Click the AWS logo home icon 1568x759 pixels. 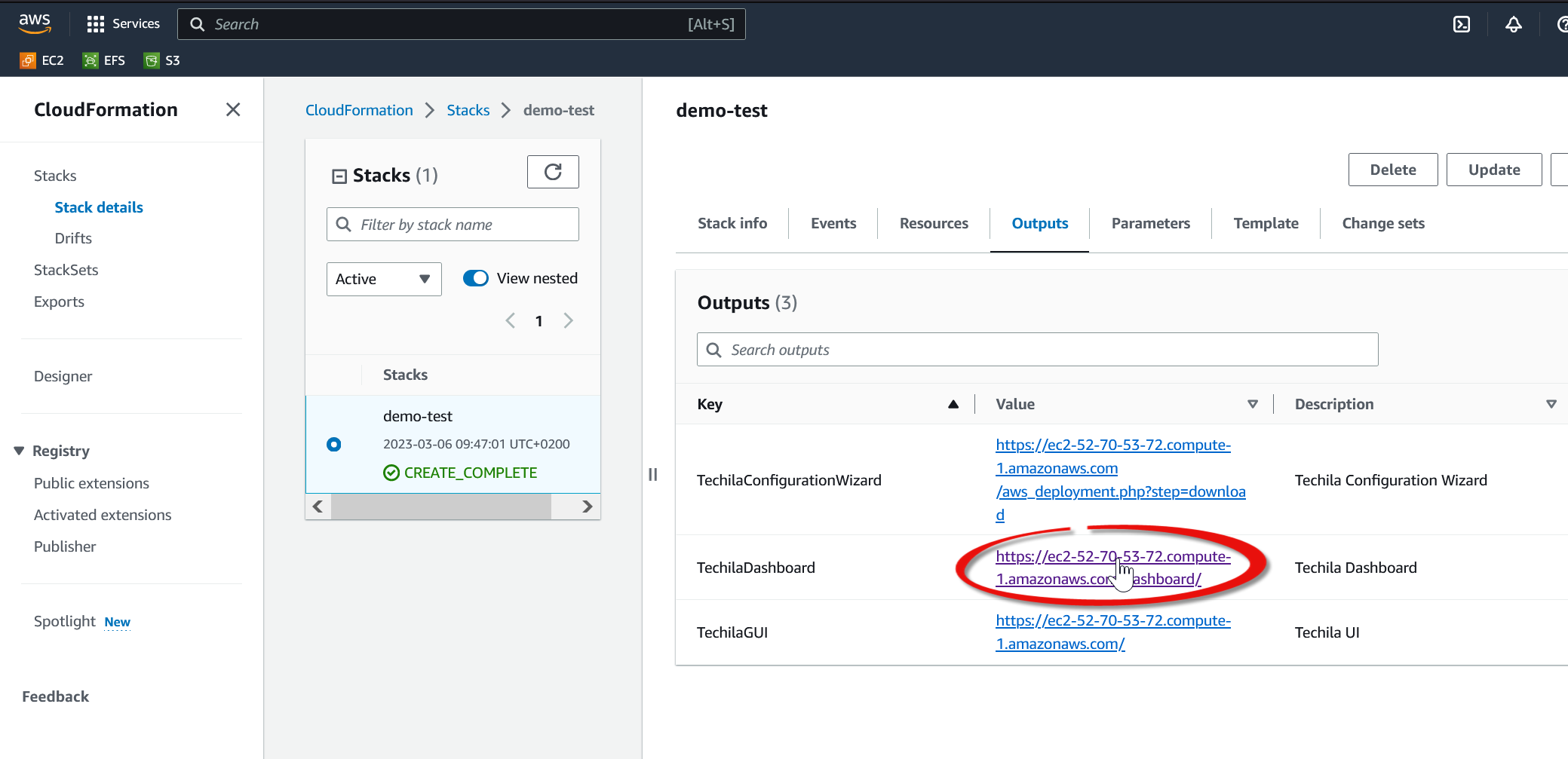pyautogui.click(x=35, y=23)
